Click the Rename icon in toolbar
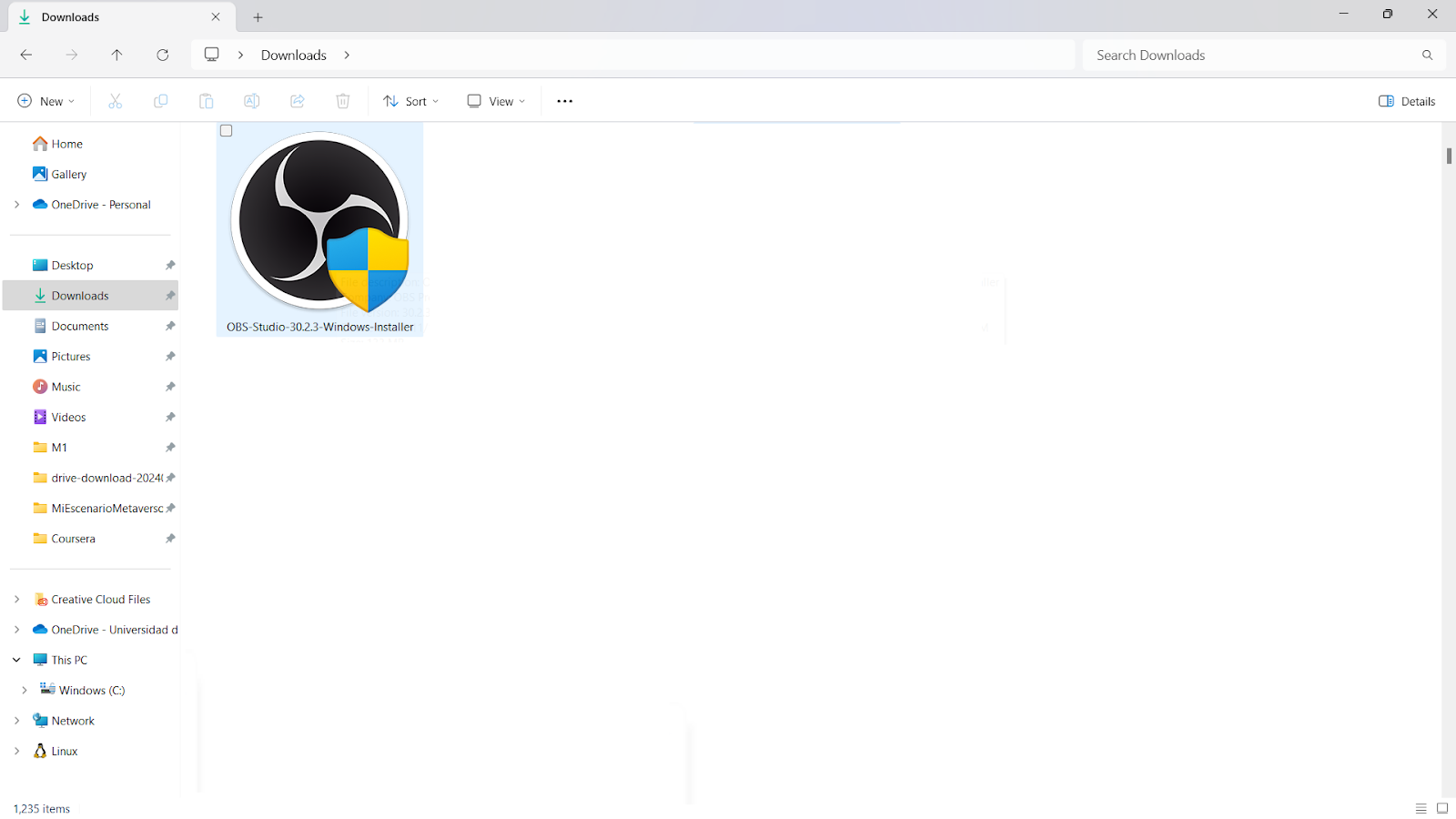The image size is (1456, 819). (x=252, y=101)
